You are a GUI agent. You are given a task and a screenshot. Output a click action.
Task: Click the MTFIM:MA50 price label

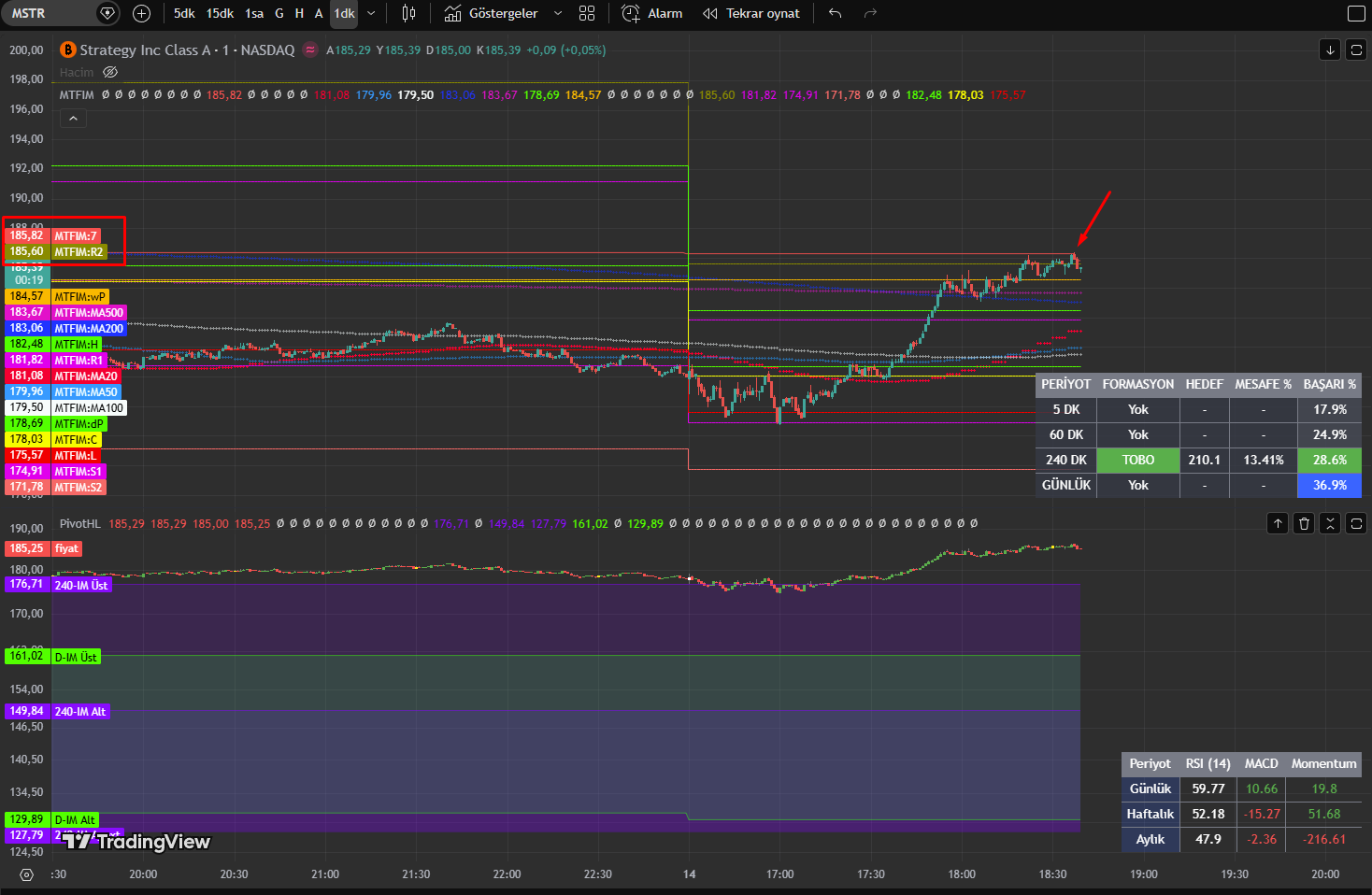click(x=86, y=392)
